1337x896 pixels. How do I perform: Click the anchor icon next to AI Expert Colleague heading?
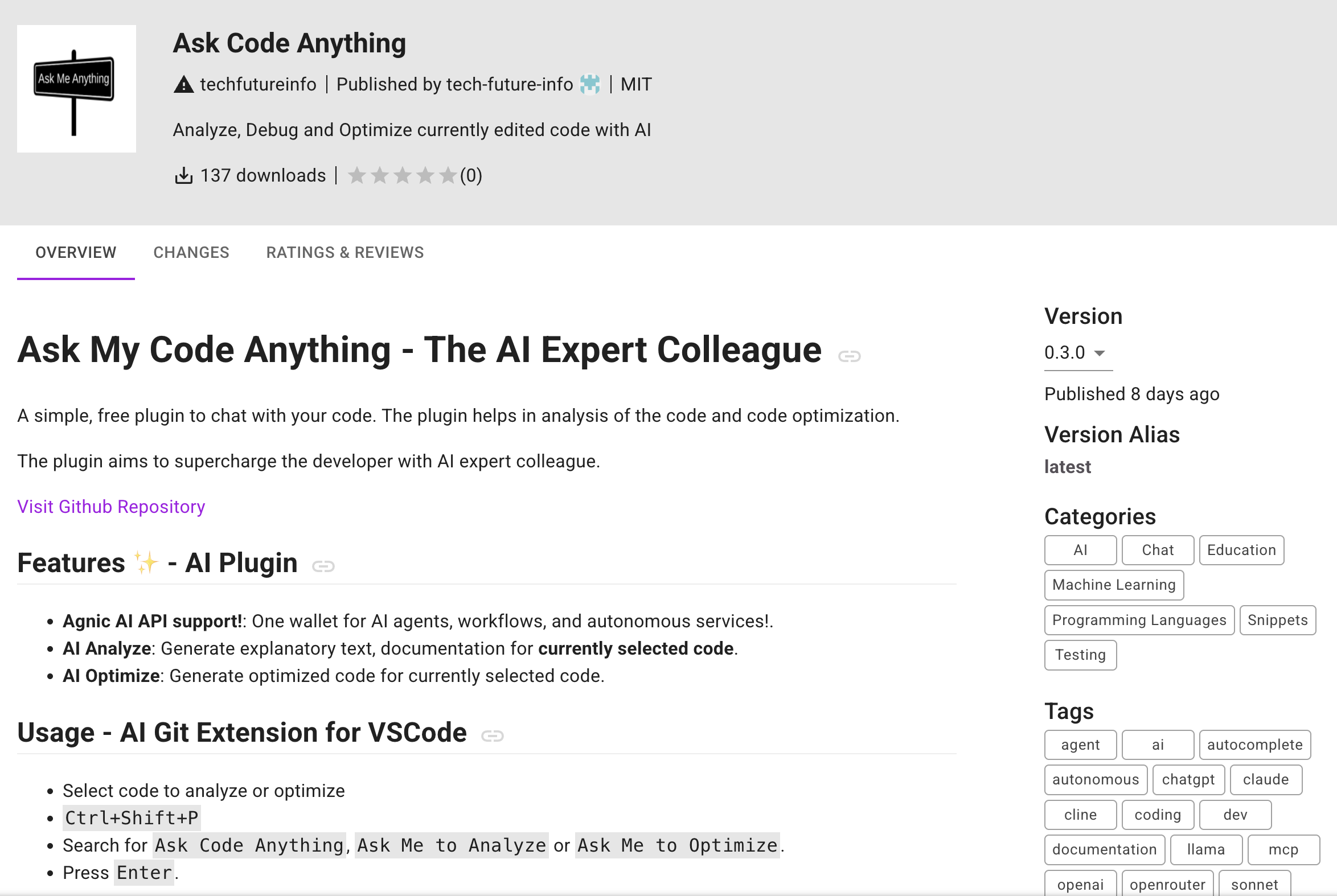pos(851,355)
